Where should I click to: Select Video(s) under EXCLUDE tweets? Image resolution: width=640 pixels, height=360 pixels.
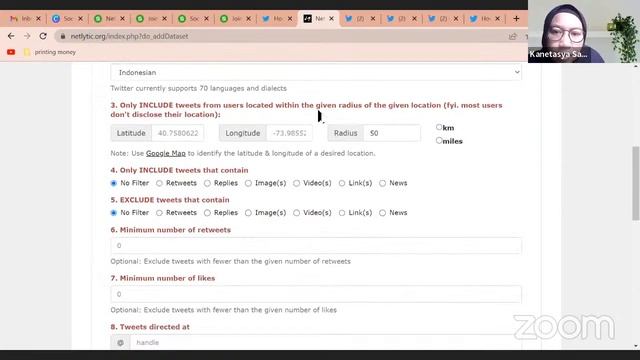296,213
